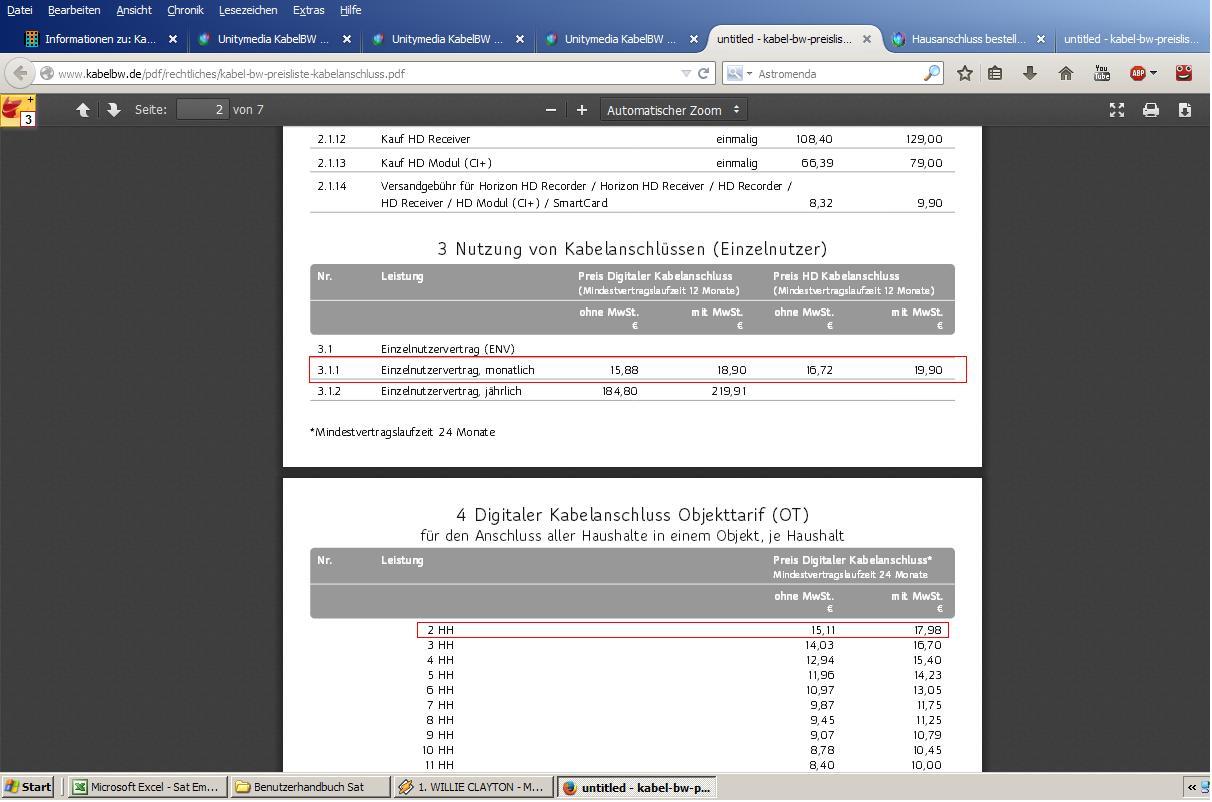The image size is (1212, 802).
Task: Print the PDF document
Action: [x=1151, y=110]
